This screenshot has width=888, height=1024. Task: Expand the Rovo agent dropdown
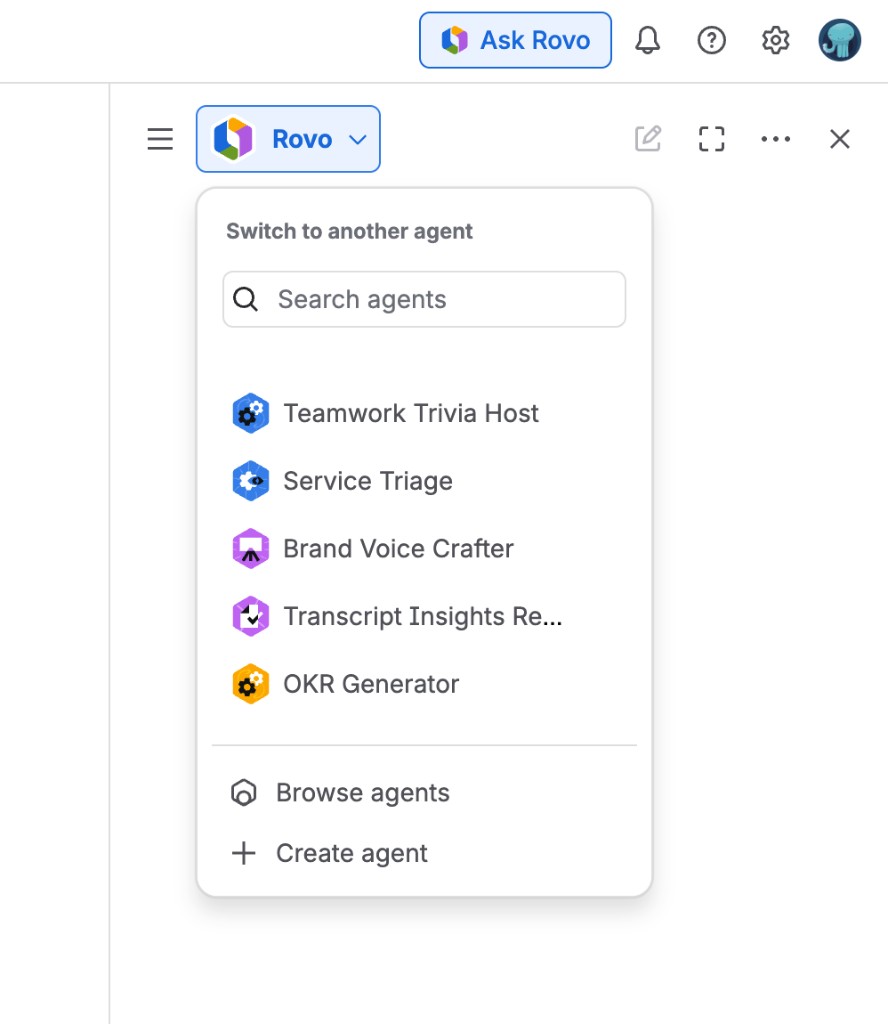(x=288, y=139)
